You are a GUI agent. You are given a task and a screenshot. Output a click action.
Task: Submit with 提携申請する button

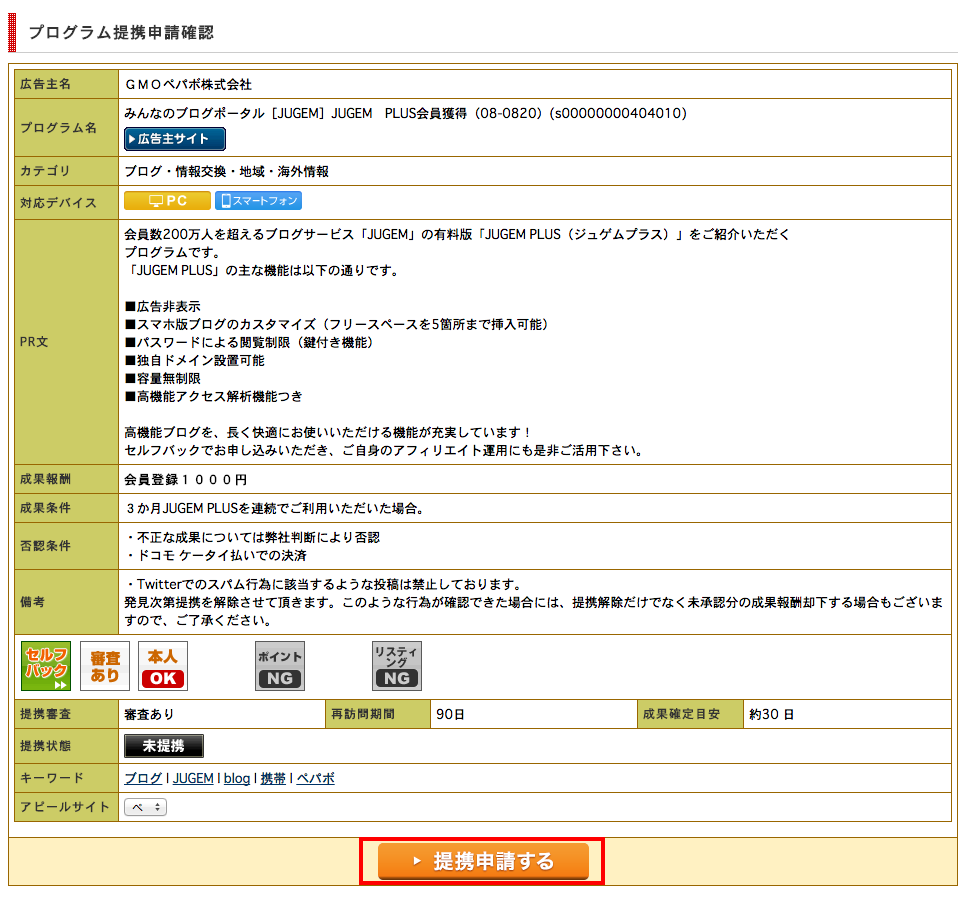(x=483, y=861)
